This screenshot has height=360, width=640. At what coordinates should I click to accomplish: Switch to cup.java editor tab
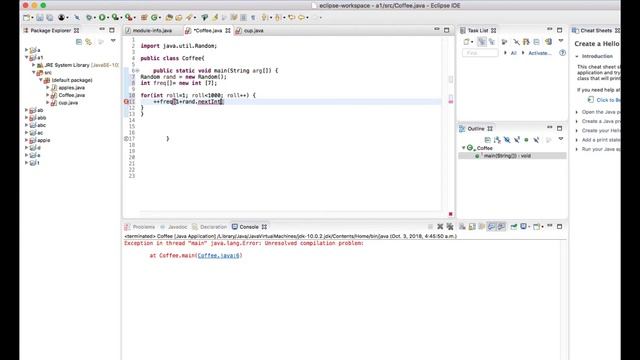click(253, 31)
